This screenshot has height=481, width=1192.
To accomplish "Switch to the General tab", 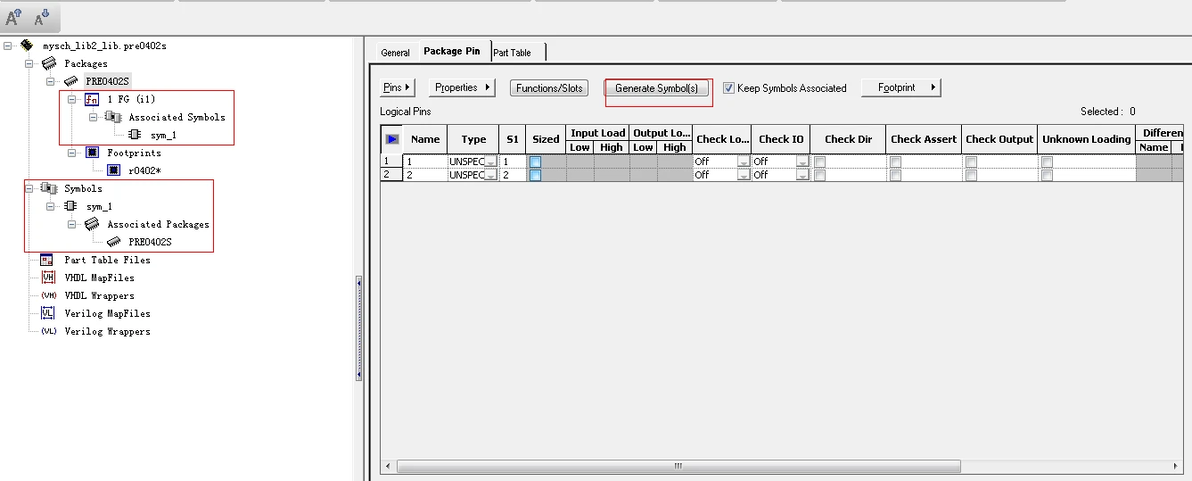I will 395,52.
